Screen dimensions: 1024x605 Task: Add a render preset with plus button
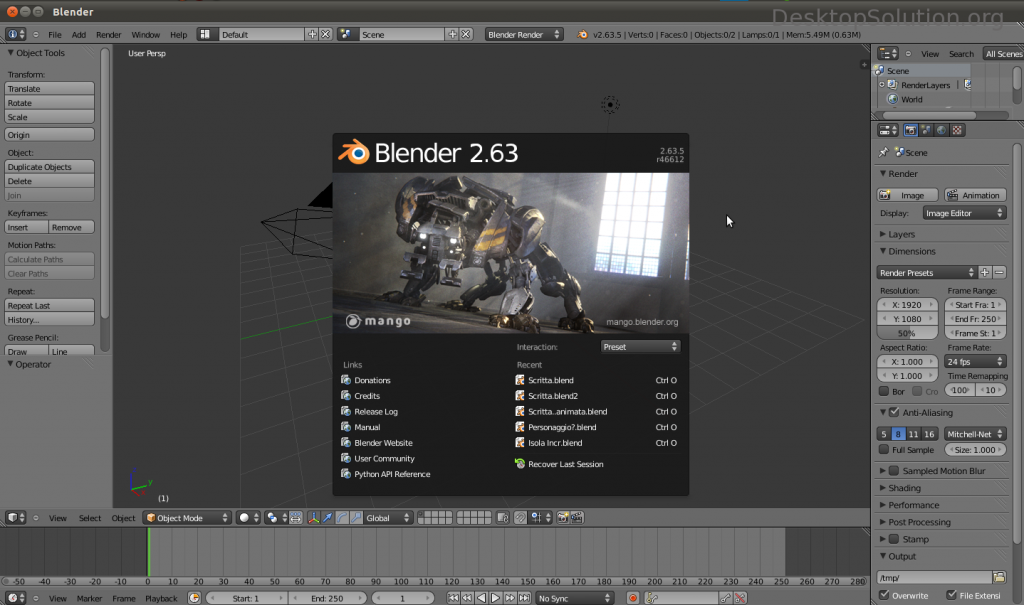[x=985, y=272]
